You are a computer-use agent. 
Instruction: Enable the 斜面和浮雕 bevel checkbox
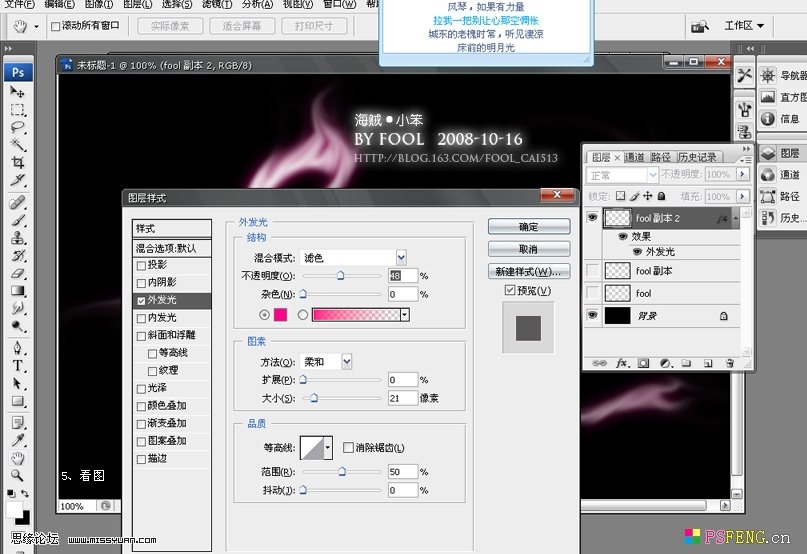(x=141, y=336)
